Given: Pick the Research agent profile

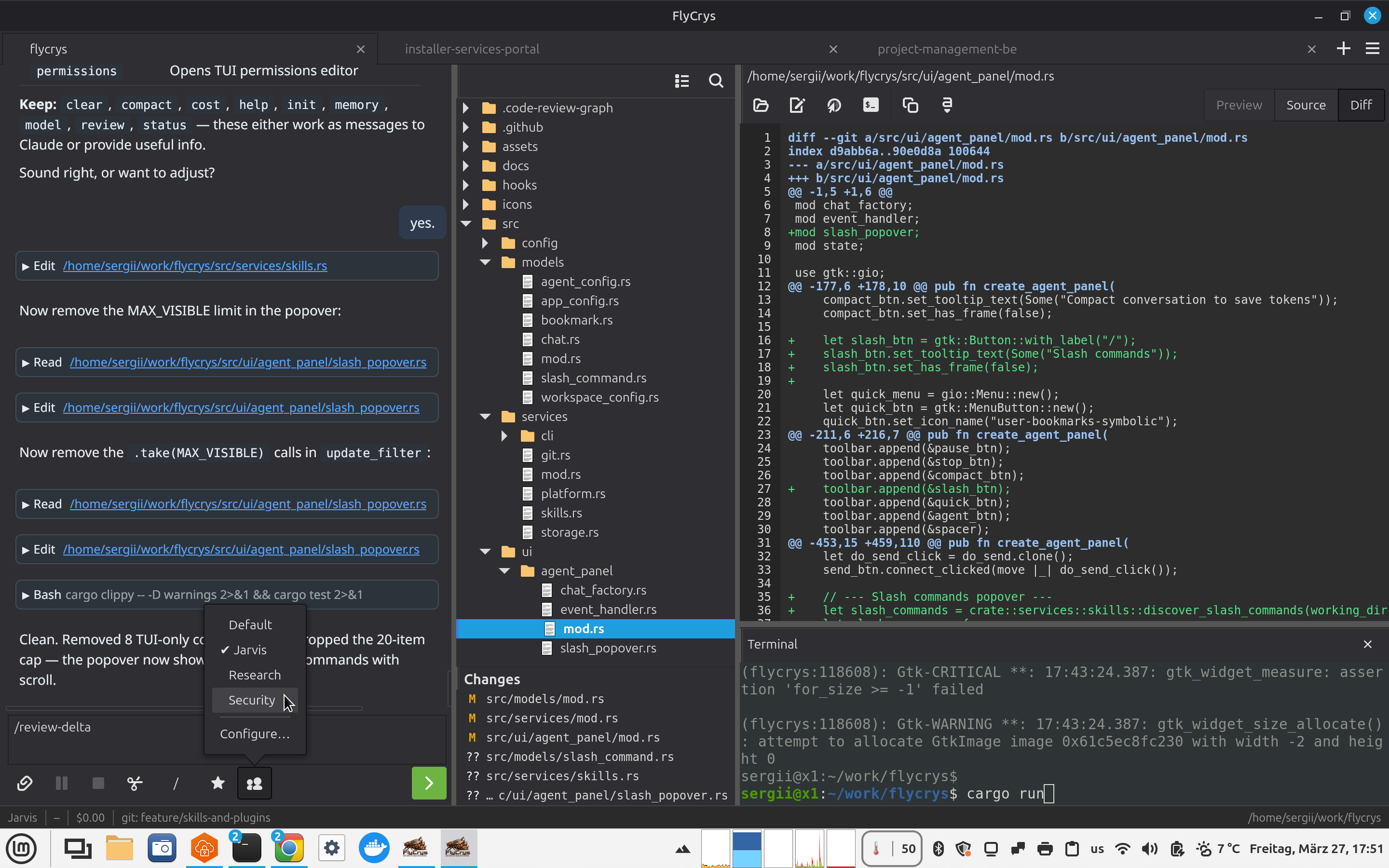Looking at the screenshot, I should coord(254,675).
